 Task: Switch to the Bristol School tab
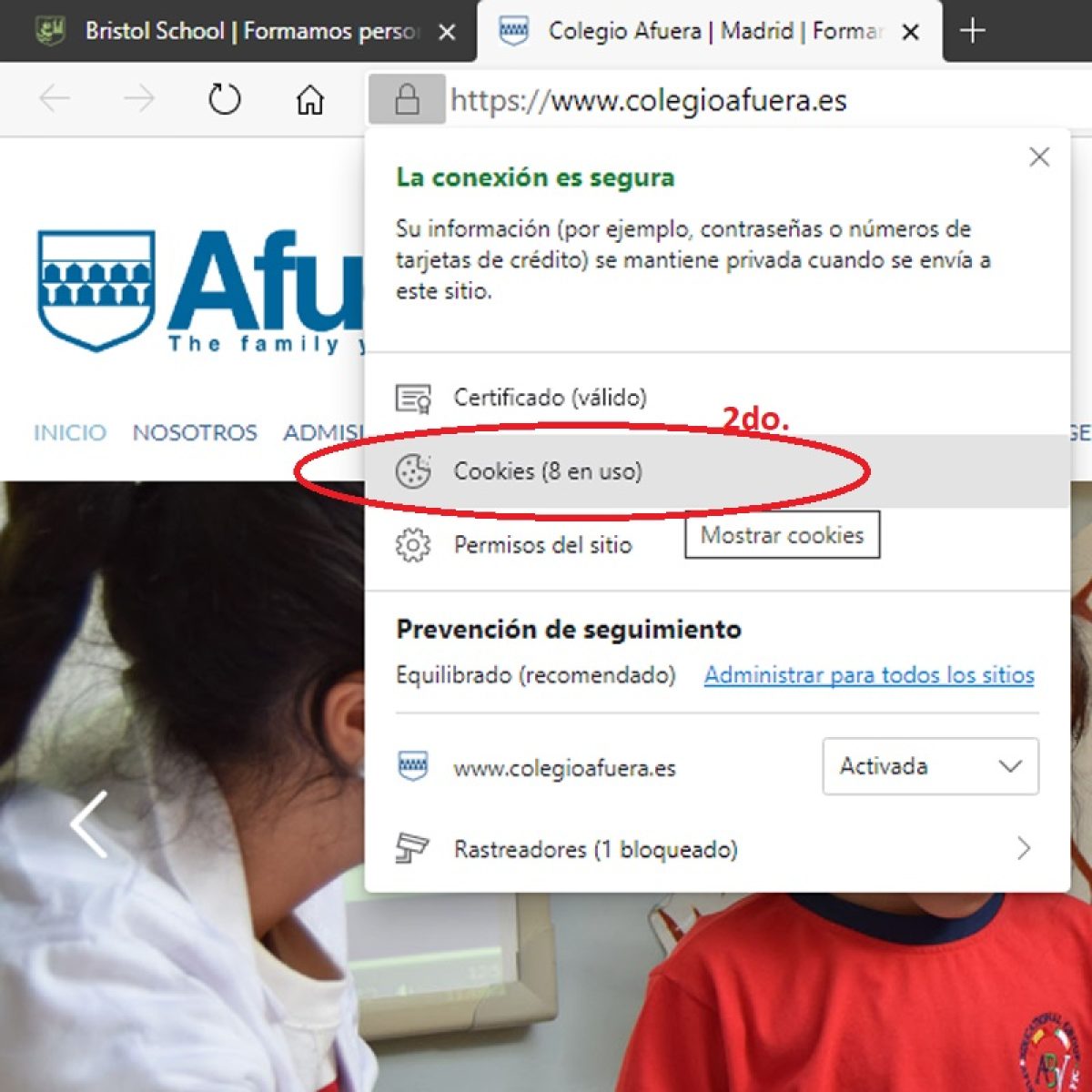(x=237, y=31)
